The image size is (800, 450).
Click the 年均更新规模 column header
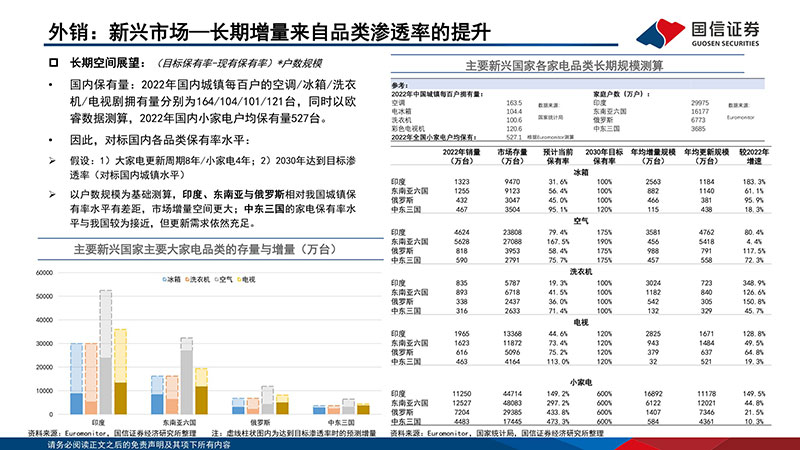click(707, 157)
